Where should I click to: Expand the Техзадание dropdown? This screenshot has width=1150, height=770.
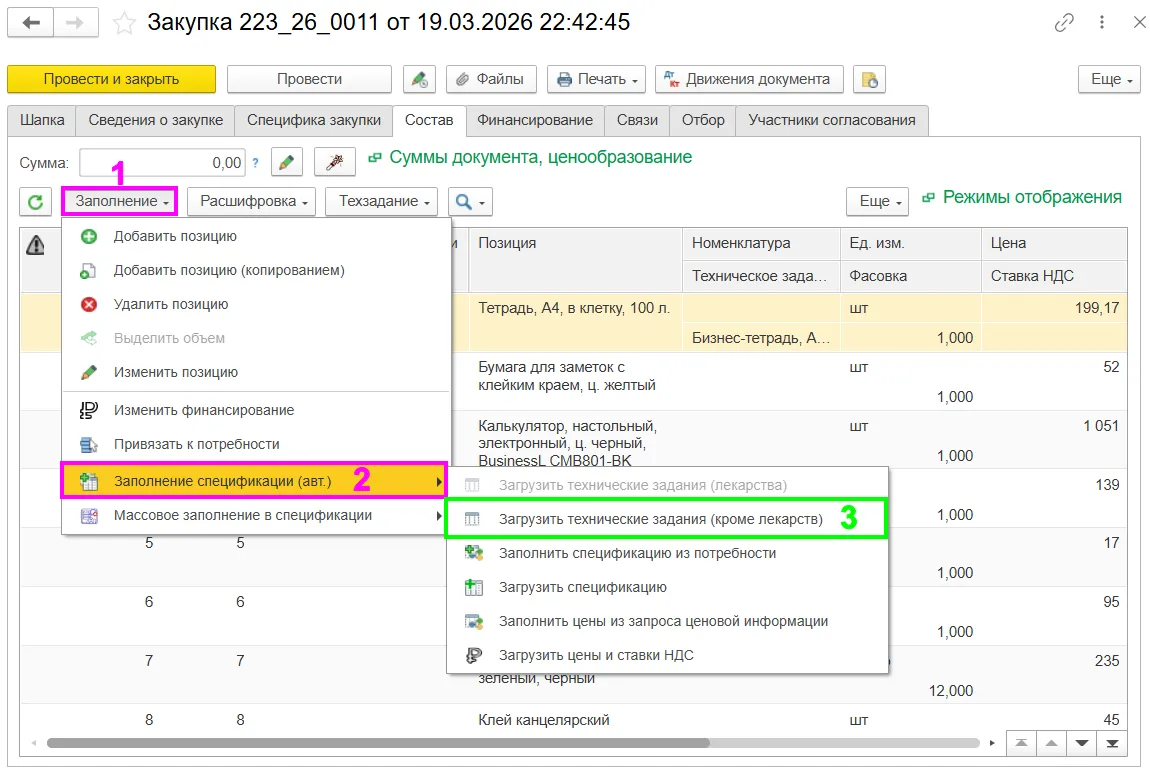382,202
